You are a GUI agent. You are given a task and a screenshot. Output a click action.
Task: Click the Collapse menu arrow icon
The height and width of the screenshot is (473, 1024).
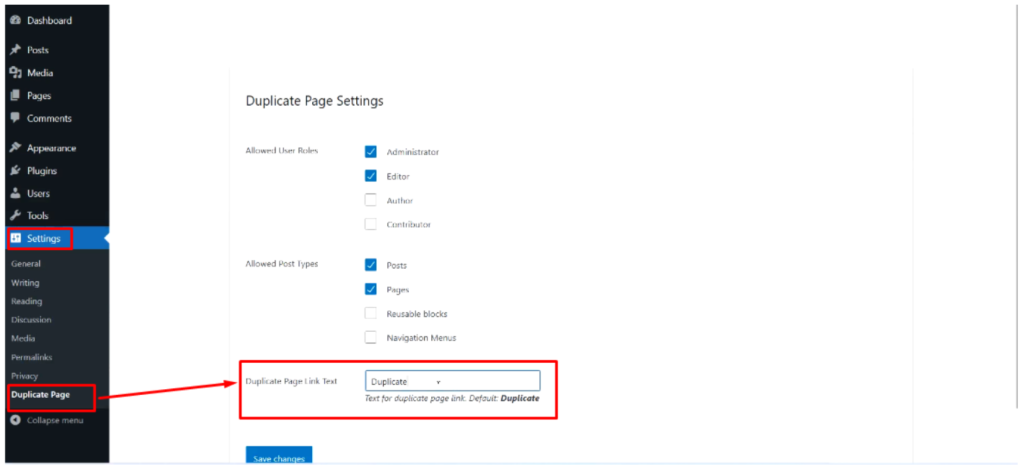[x=16, y=421]
